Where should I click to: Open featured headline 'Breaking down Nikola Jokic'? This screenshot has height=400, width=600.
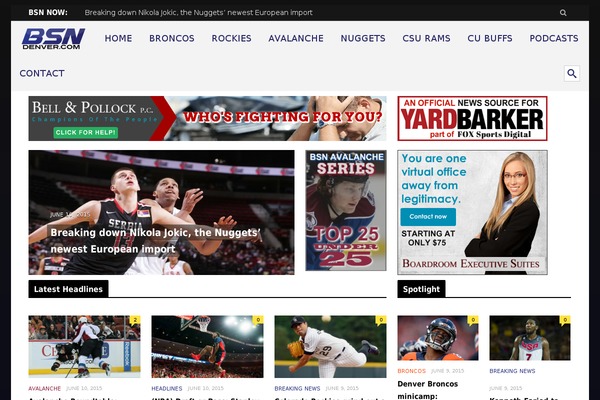[x=155, y=241]
